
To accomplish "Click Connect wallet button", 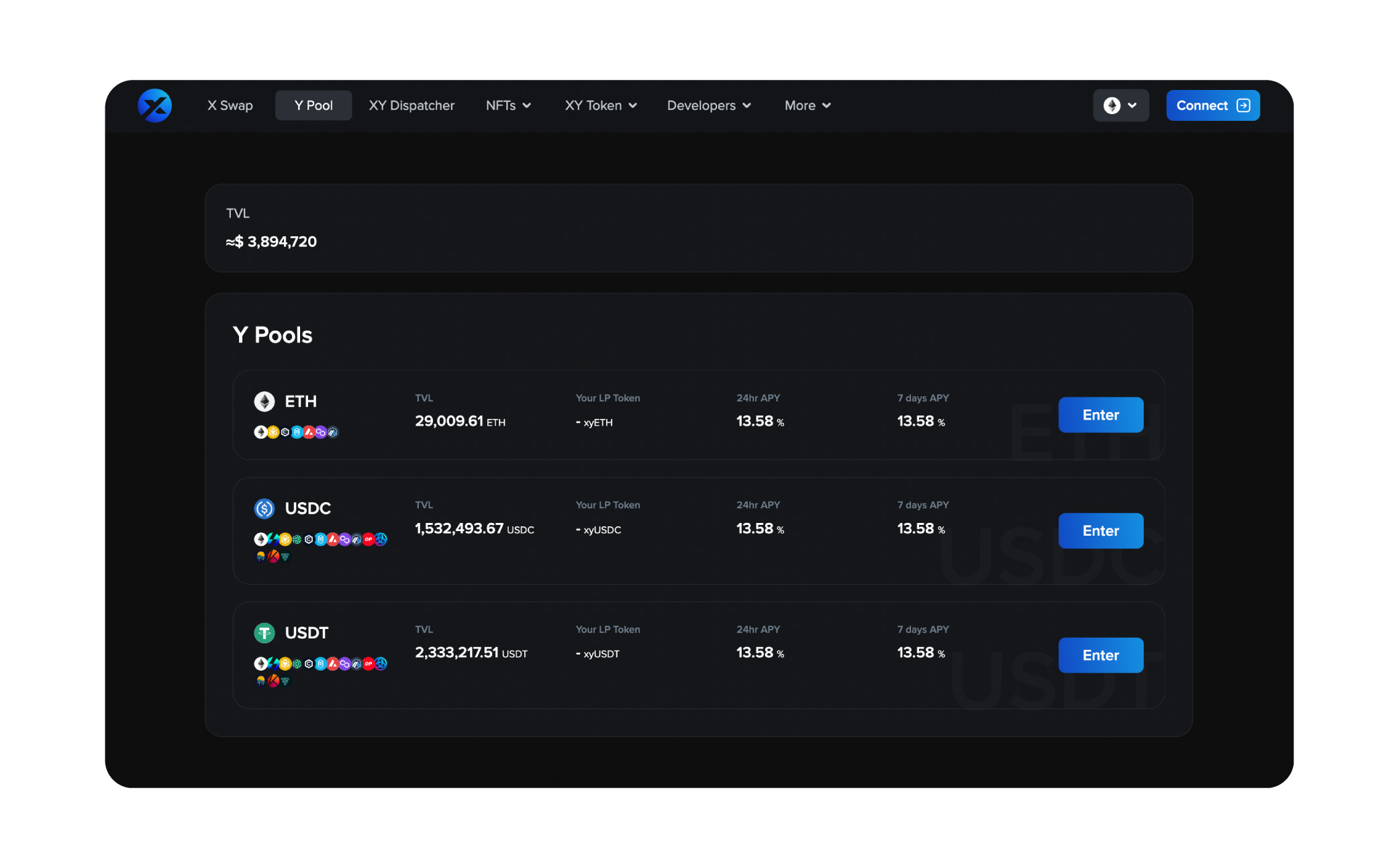I will 1212,105.
